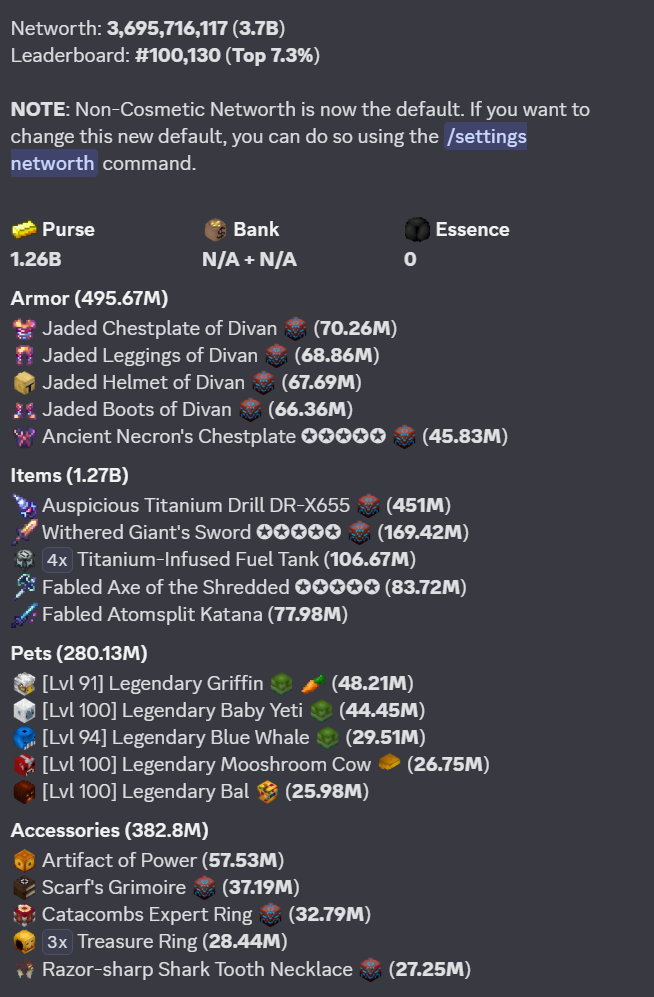Click the Bank money bag icon

pos(215,230)
